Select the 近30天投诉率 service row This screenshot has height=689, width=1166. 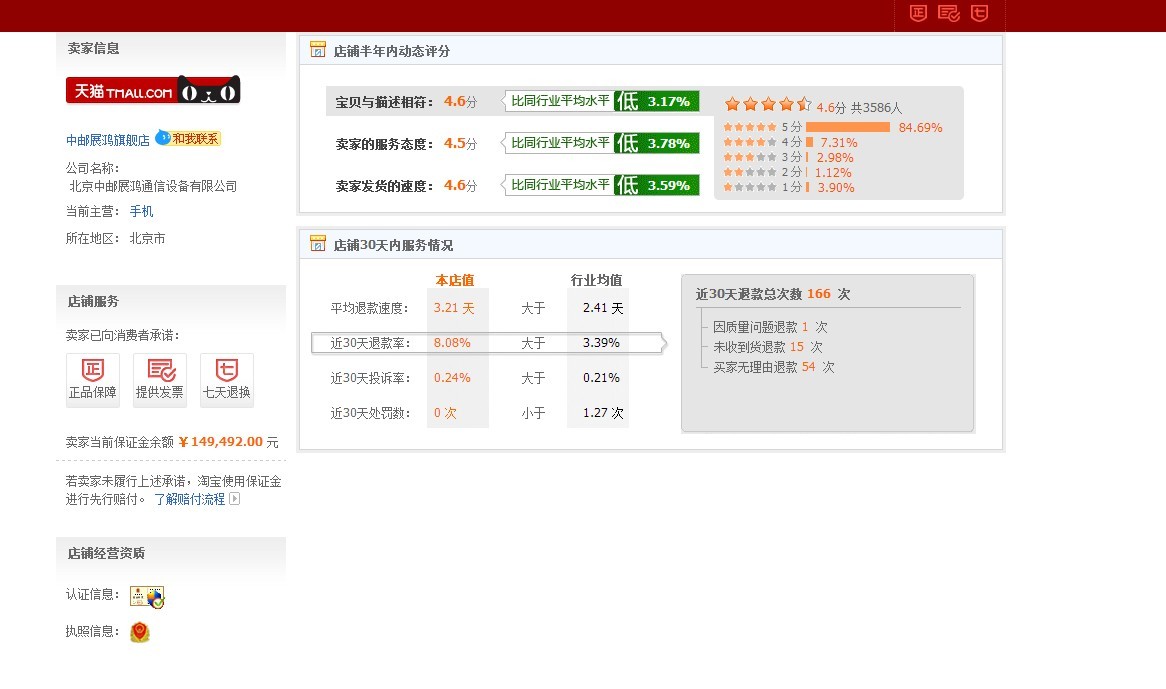tap(477, 378)
